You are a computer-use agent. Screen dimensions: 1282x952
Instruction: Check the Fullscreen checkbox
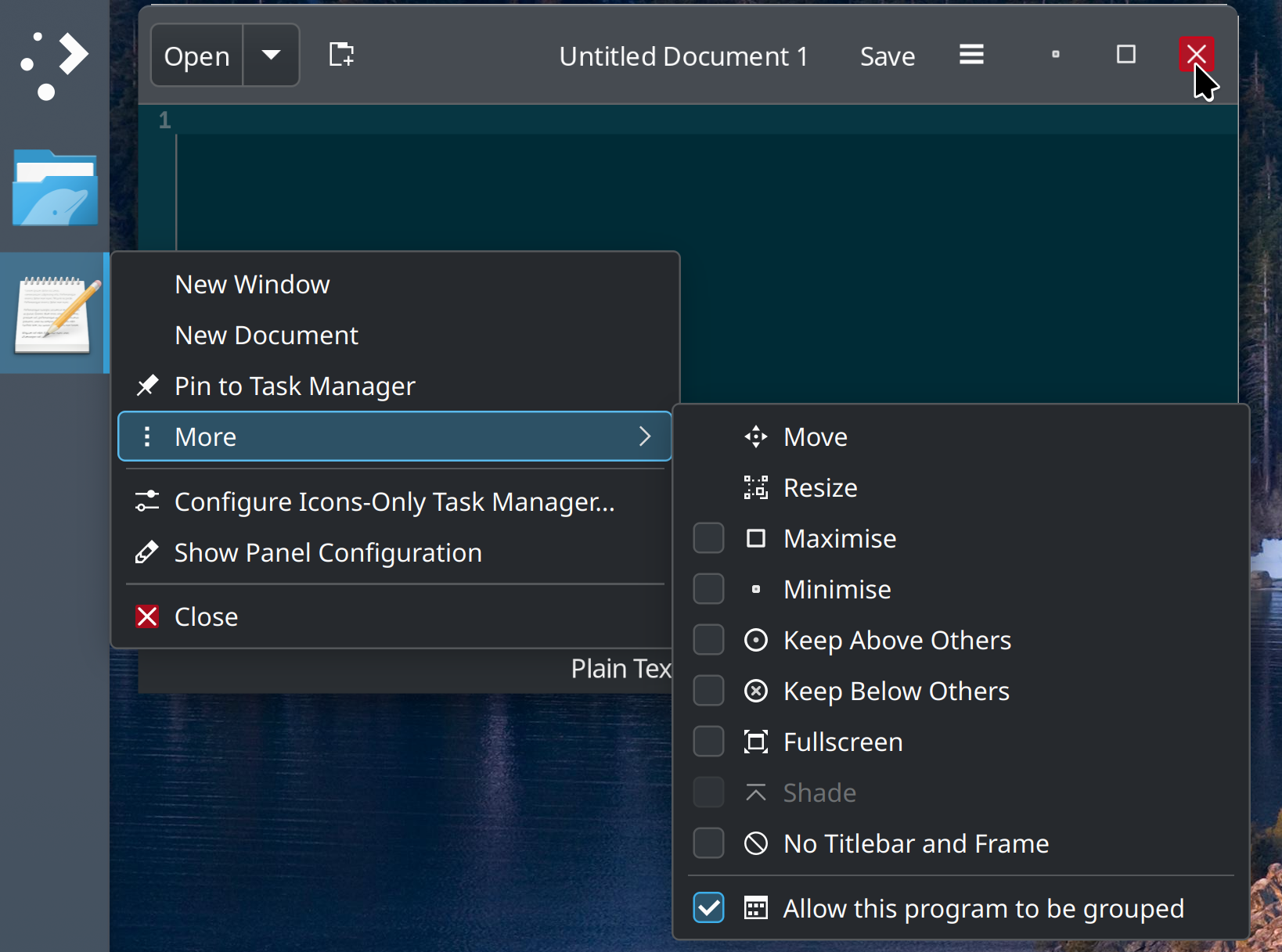click(708, 742)
